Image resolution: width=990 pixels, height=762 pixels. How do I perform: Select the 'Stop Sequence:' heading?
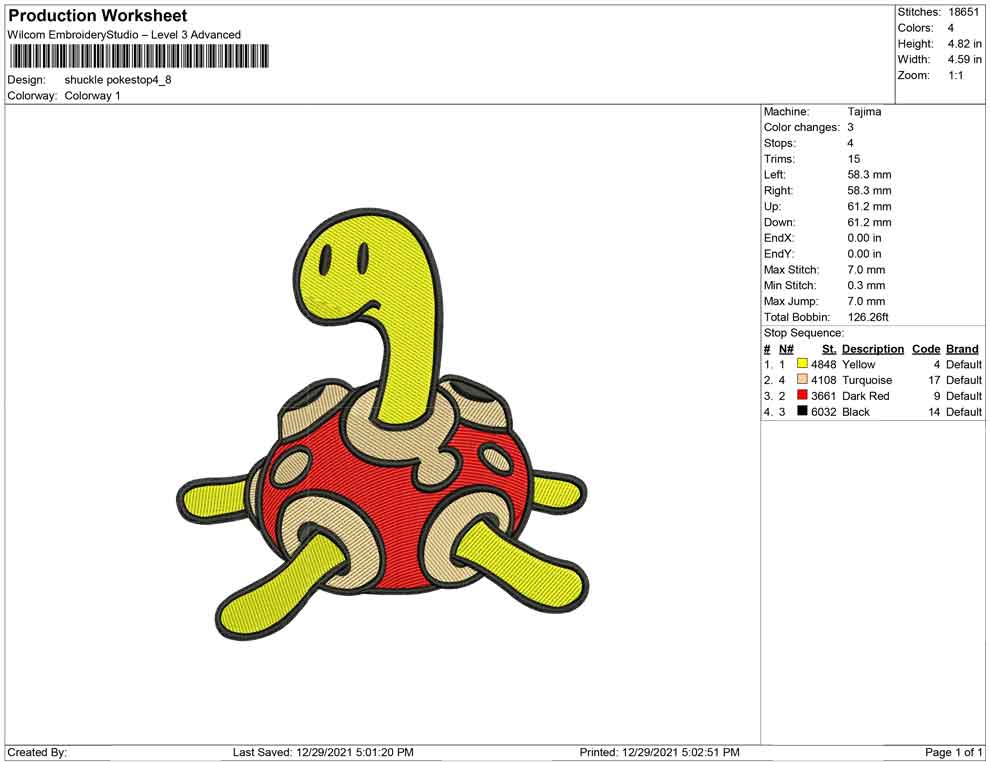(804, 333)
